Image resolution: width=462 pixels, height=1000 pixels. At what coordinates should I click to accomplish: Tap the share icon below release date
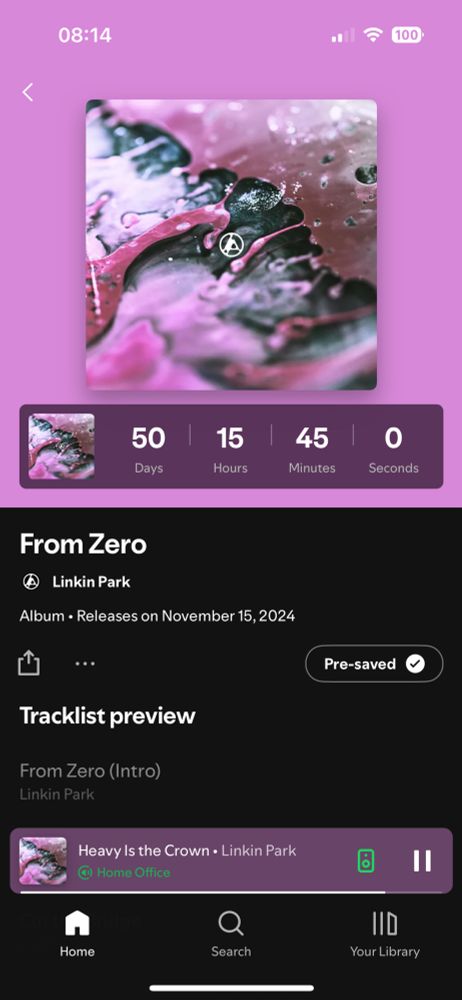[29, 663]
